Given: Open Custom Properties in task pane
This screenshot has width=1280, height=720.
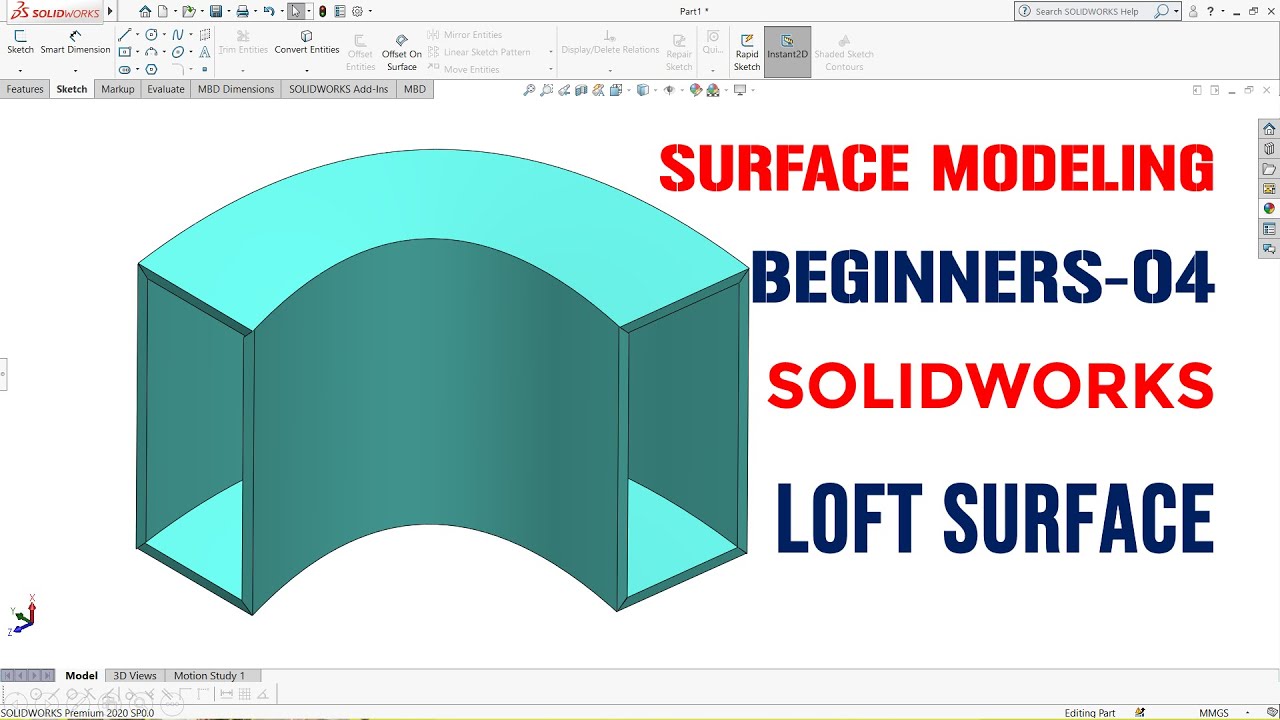Looking at the screenshot, I should (1269, 229).
